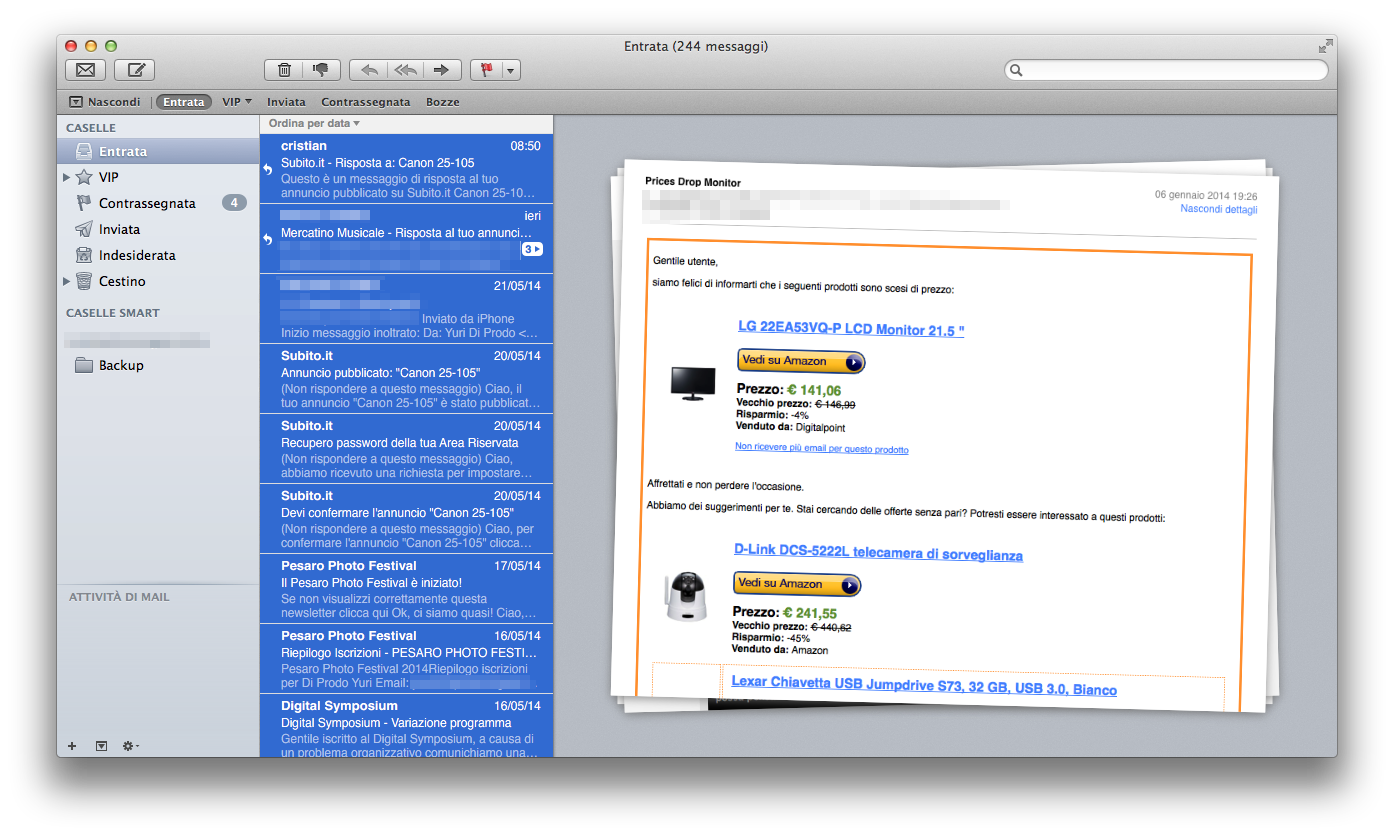1394x836 pixels.
Task: Open the D-Link DCS-5222L telecamera link
Action: pos(878,553)
